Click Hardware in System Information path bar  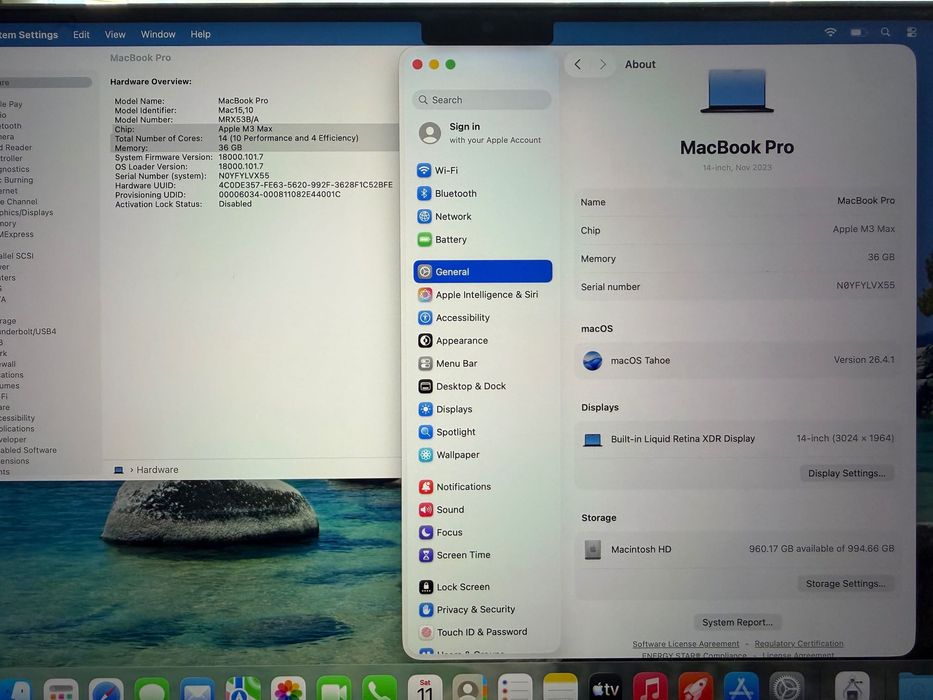click(x=157, y=470)
